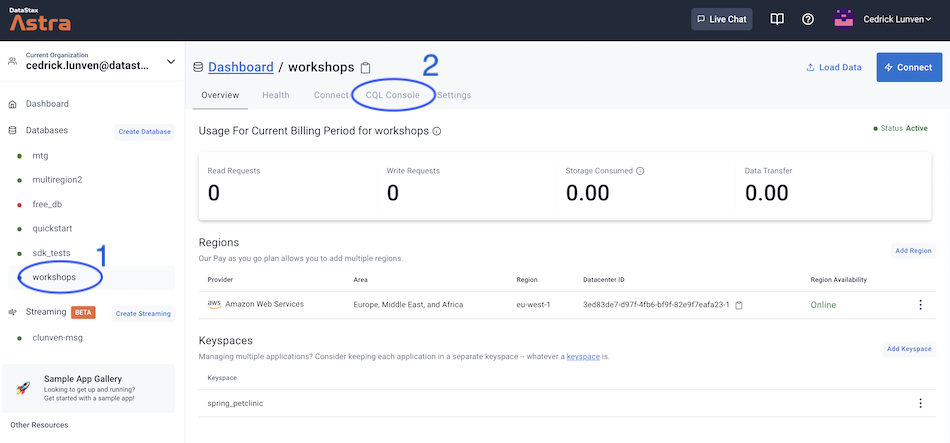Click Europe, Middle East, and Africa cell
This screenshot has width=950, height=443.
(408, 305)
